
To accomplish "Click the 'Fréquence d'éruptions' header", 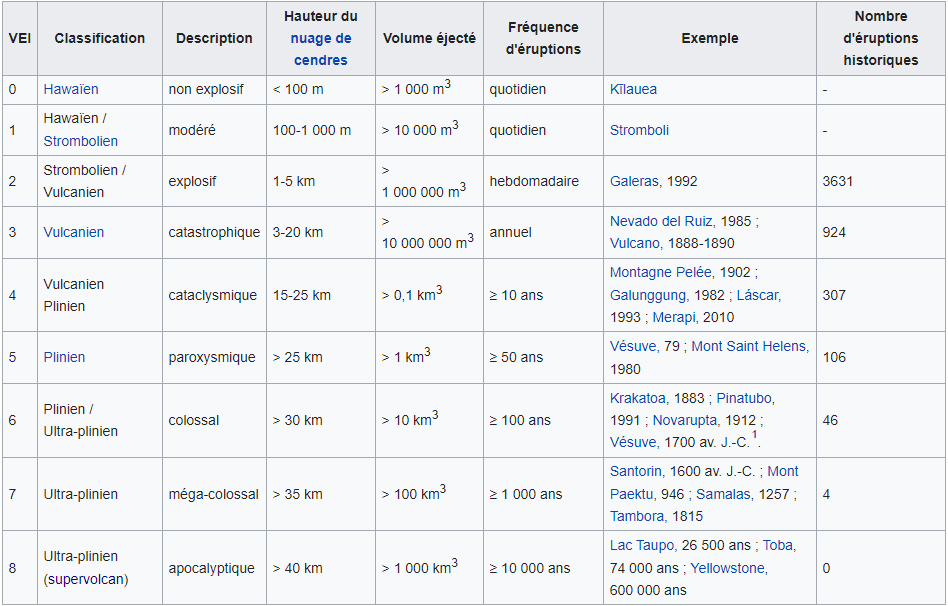I will tap(543, 38).
